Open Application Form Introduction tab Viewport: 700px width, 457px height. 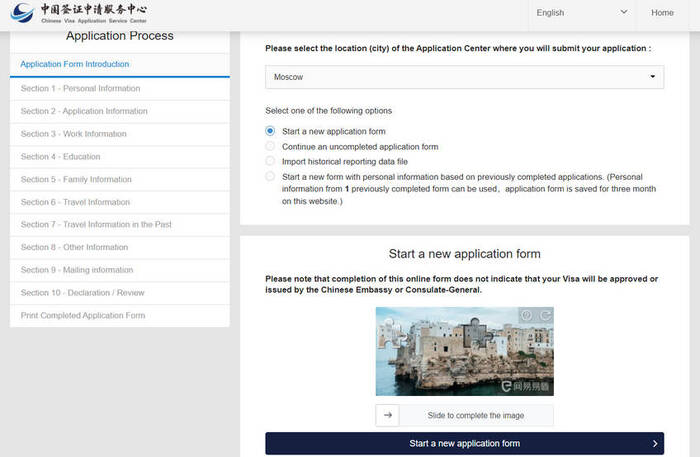(x=75, y=65)
